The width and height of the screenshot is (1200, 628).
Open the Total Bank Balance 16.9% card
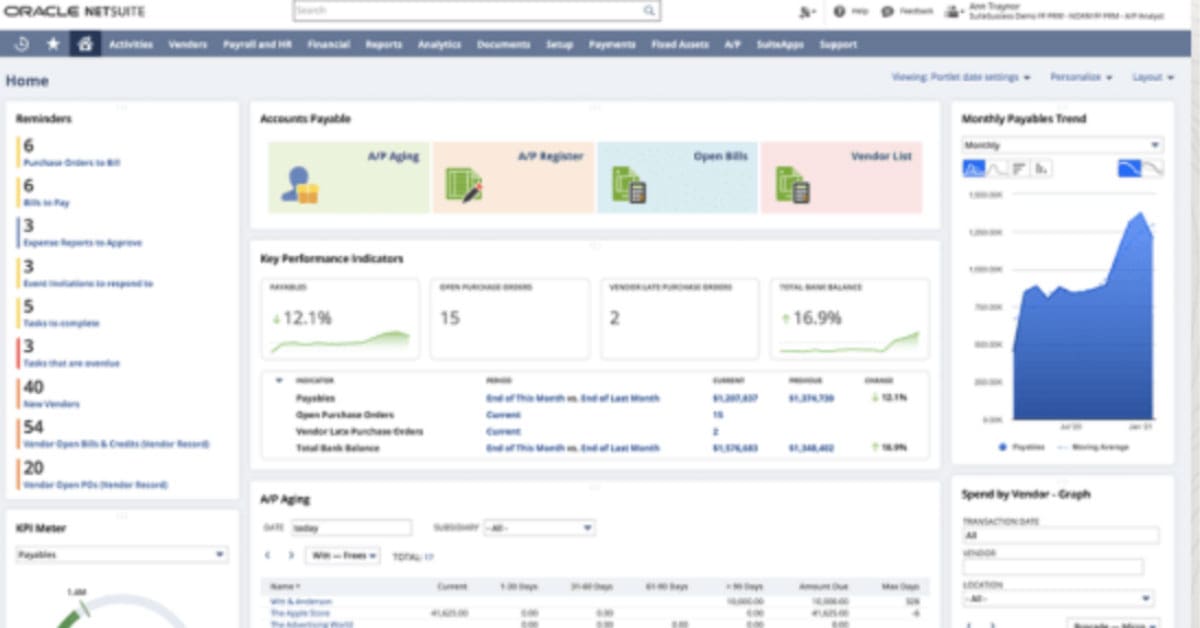[849, 318]
